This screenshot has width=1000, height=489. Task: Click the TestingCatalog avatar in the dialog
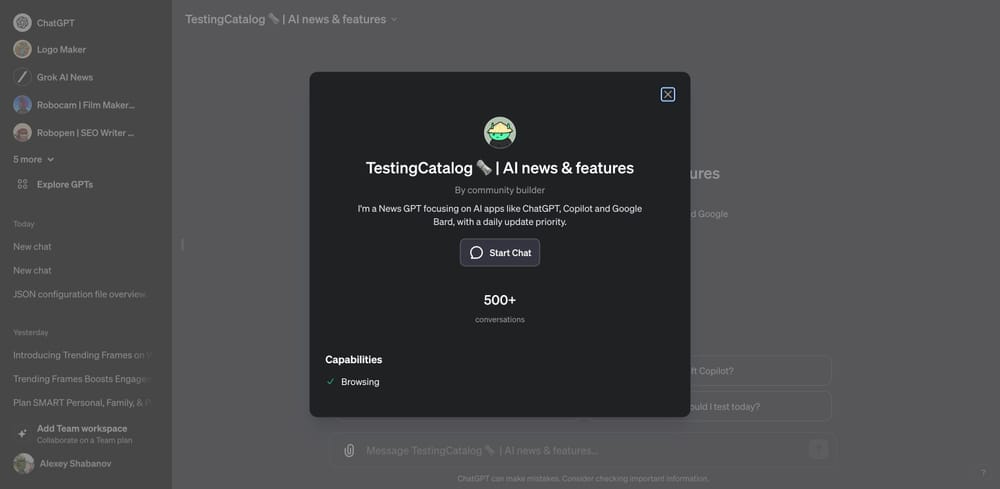point(499,133)
